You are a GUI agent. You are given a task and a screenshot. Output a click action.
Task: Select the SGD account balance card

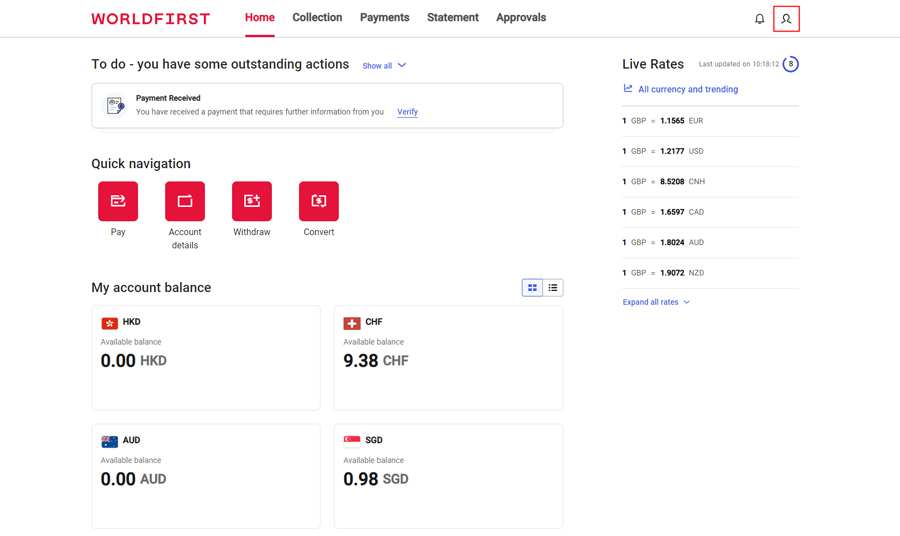pos(448,475)
